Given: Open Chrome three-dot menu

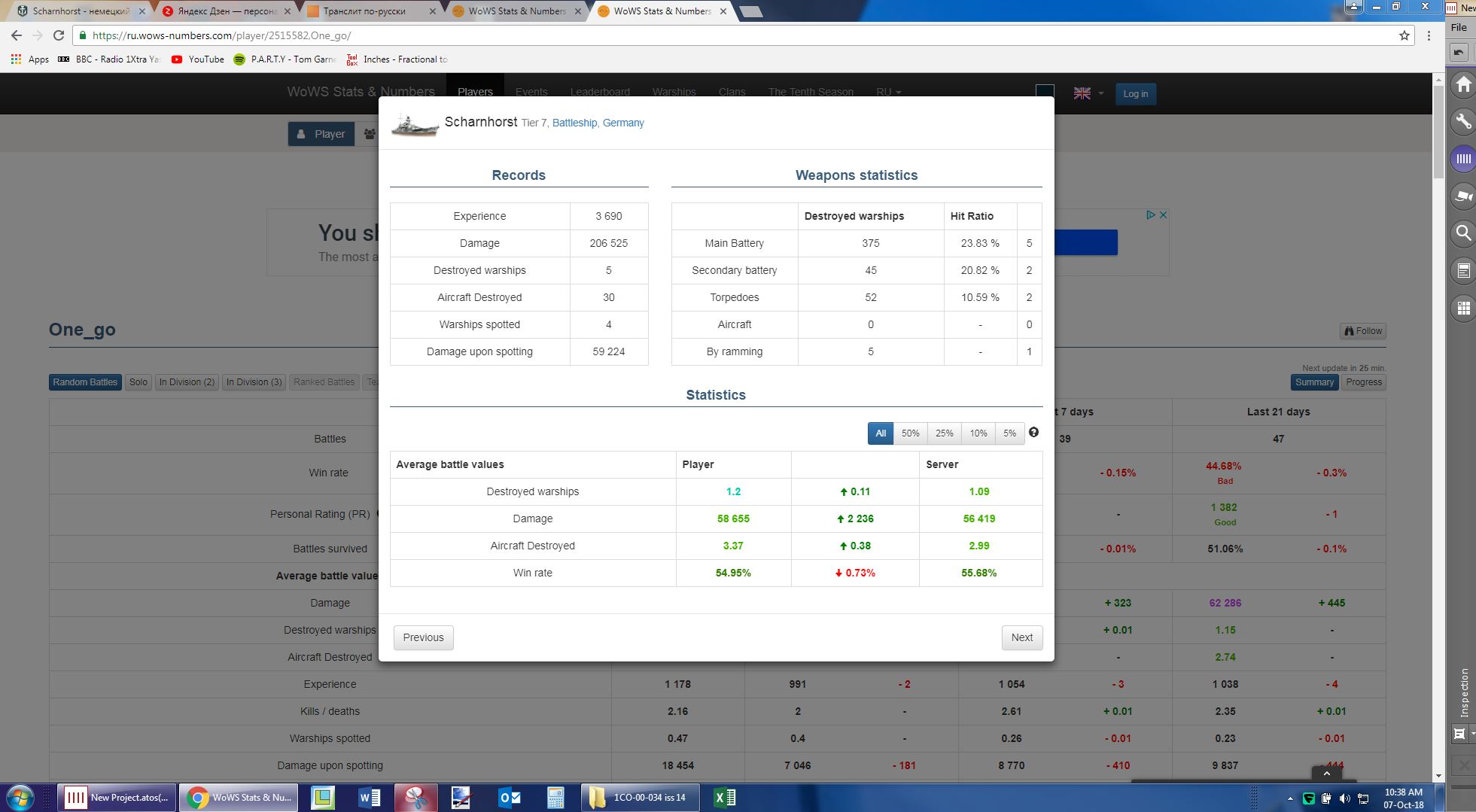Looking at the screenshot, I should pyautogui.click(x=1429, y=35).
